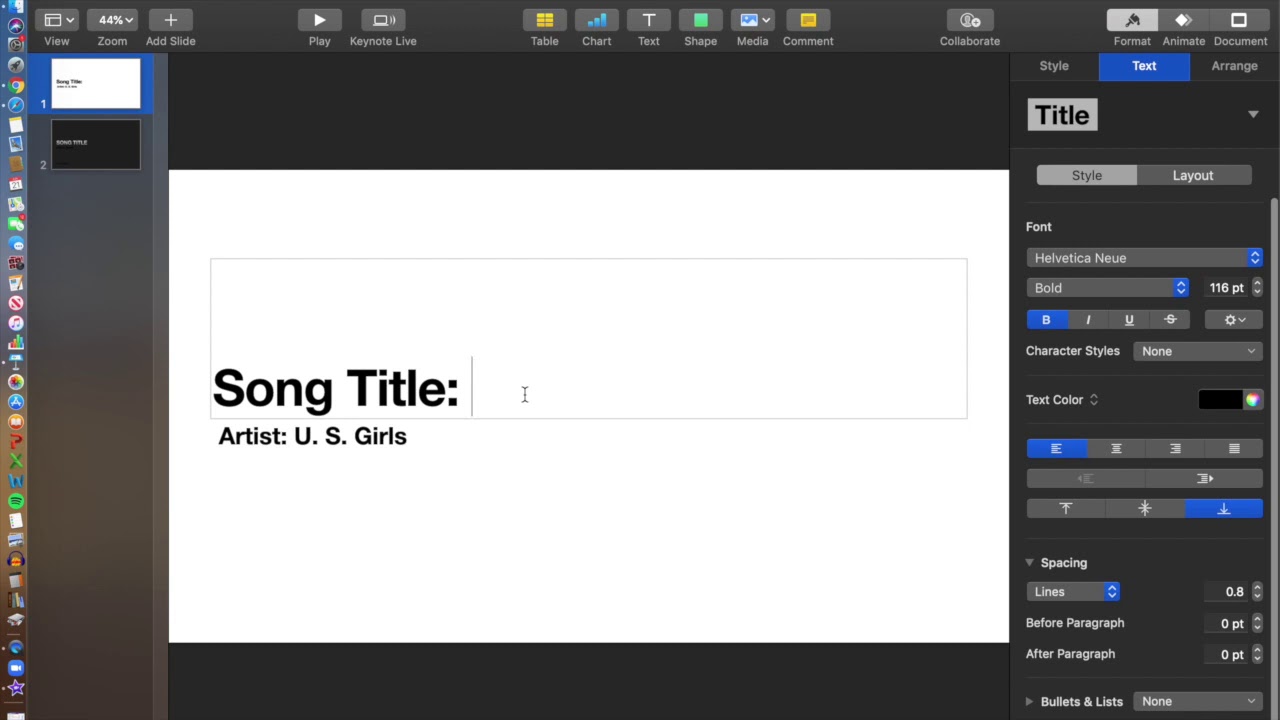The image size is (1280, 720).
Task: Open Keynote Live from the toolbar
Action: pyautogui.click(x=383, y=20)
